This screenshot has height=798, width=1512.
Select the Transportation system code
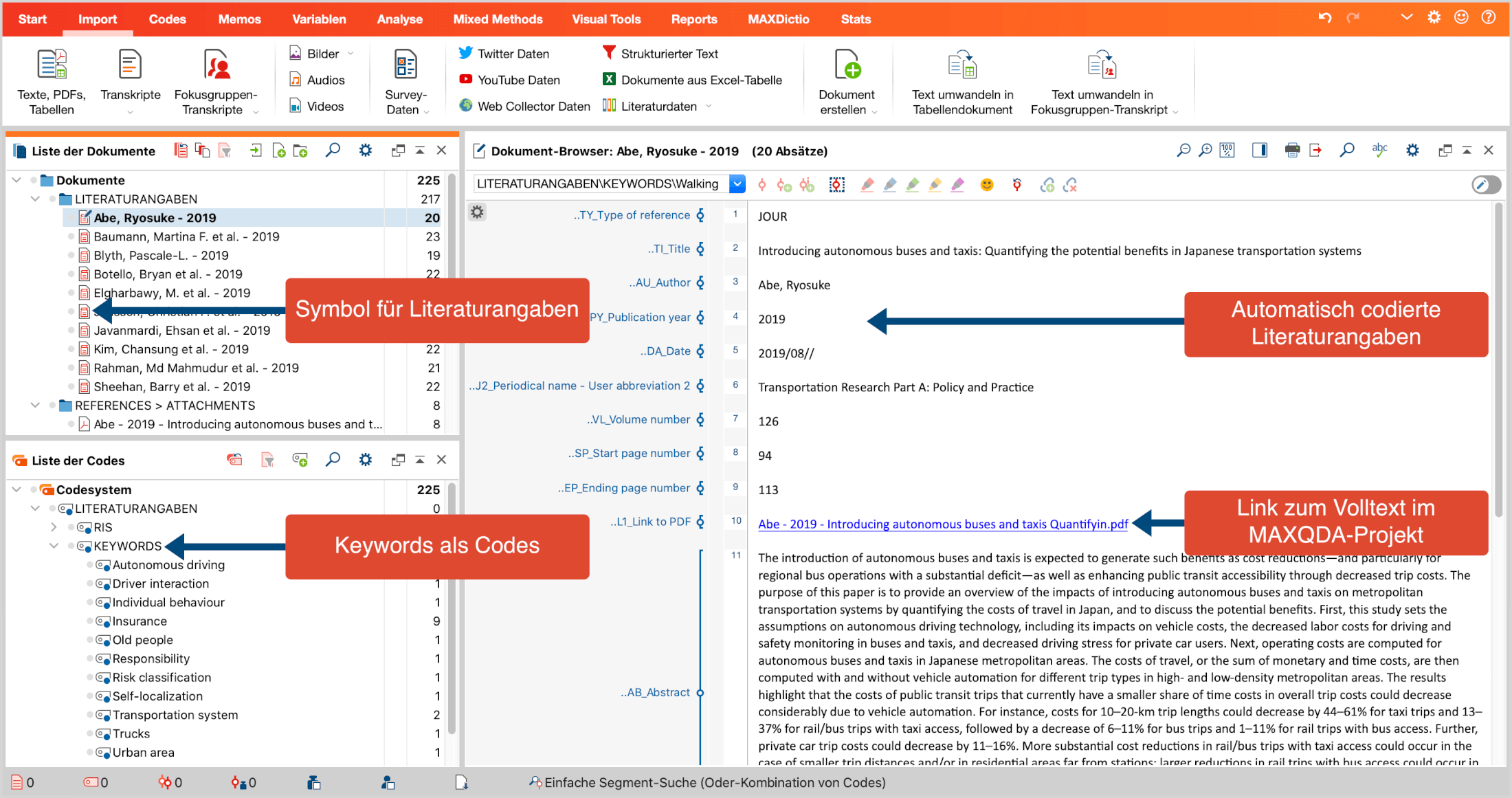tap(175, 715)
